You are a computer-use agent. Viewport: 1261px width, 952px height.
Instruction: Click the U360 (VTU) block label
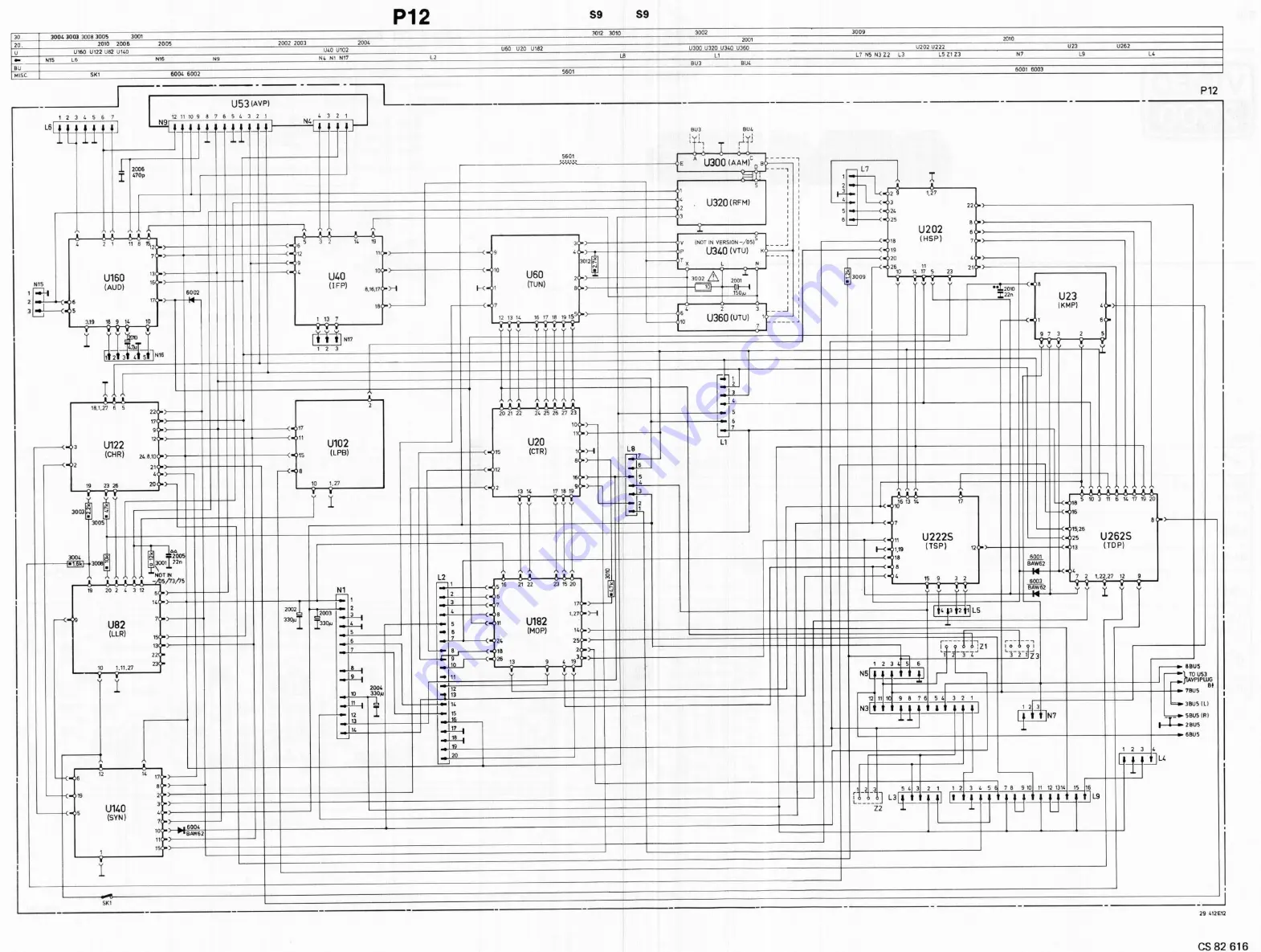(728, 317)
